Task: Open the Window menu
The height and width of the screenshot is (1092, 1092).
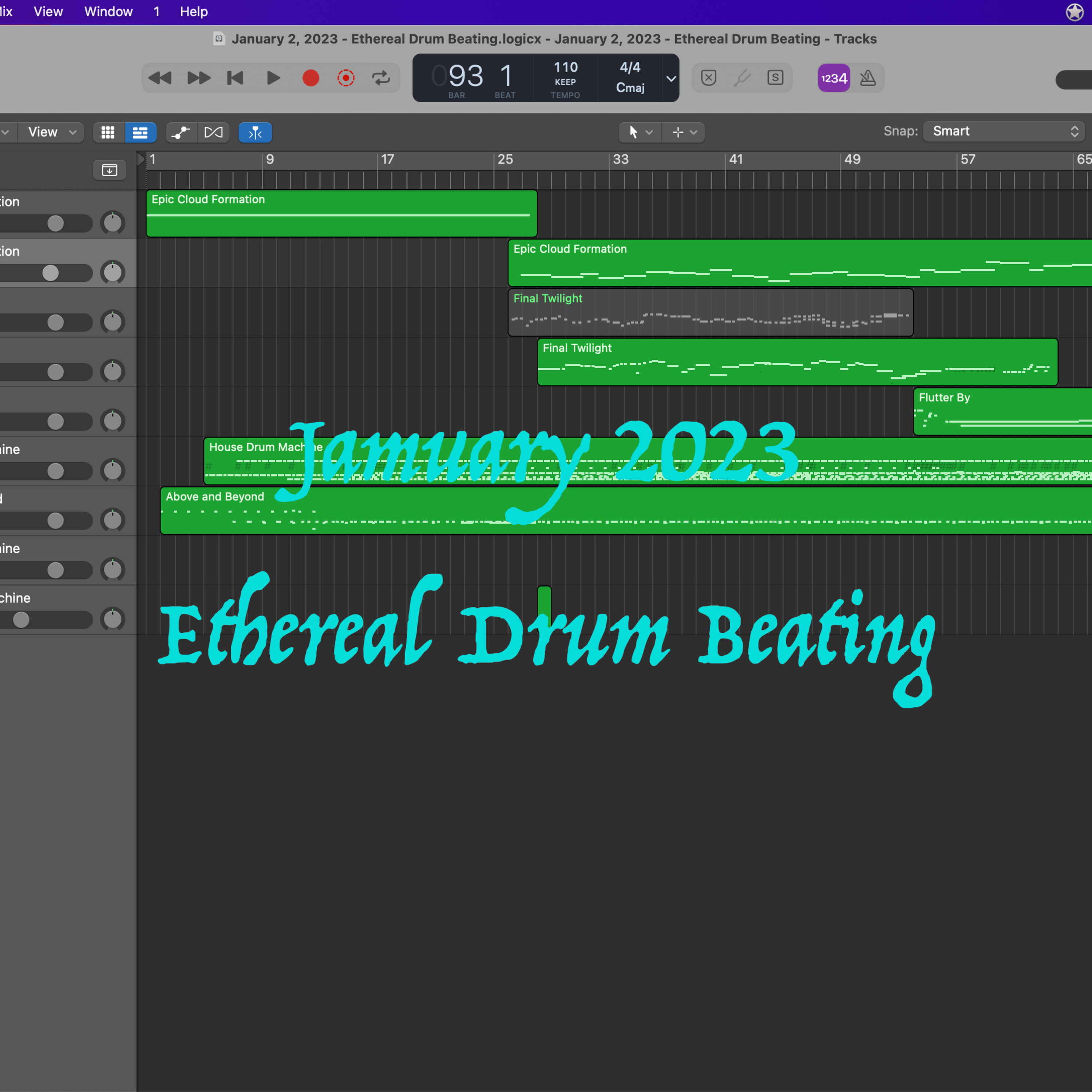Action: [108, 12]
